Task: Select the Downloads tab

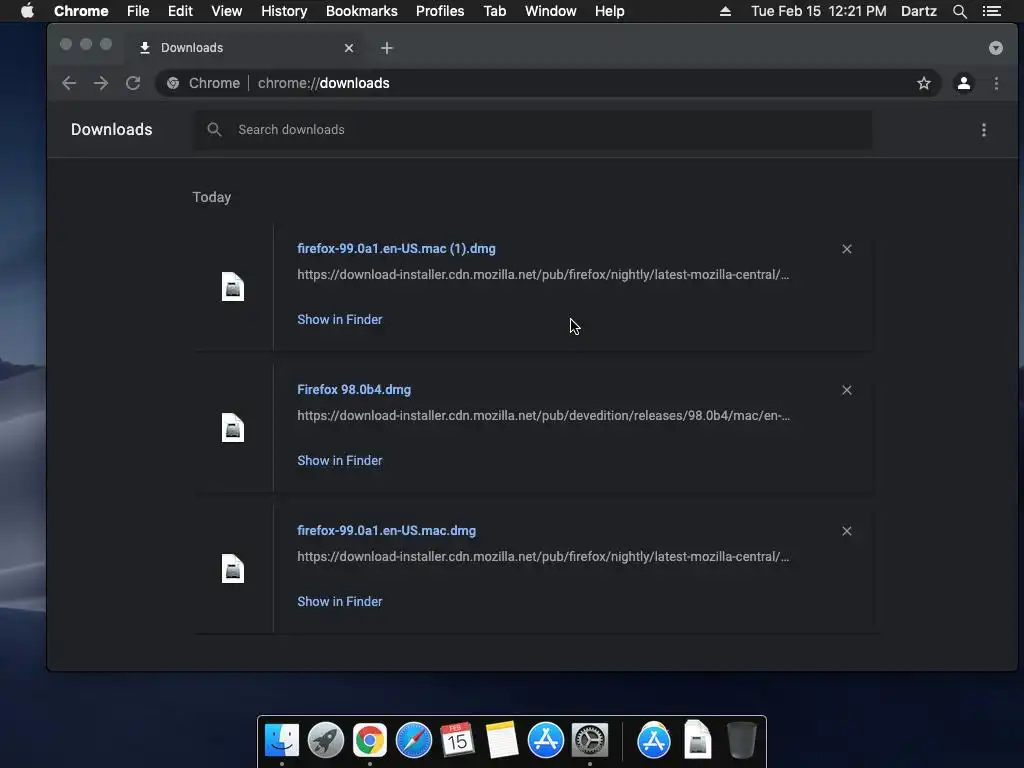Action: [245, 48]
